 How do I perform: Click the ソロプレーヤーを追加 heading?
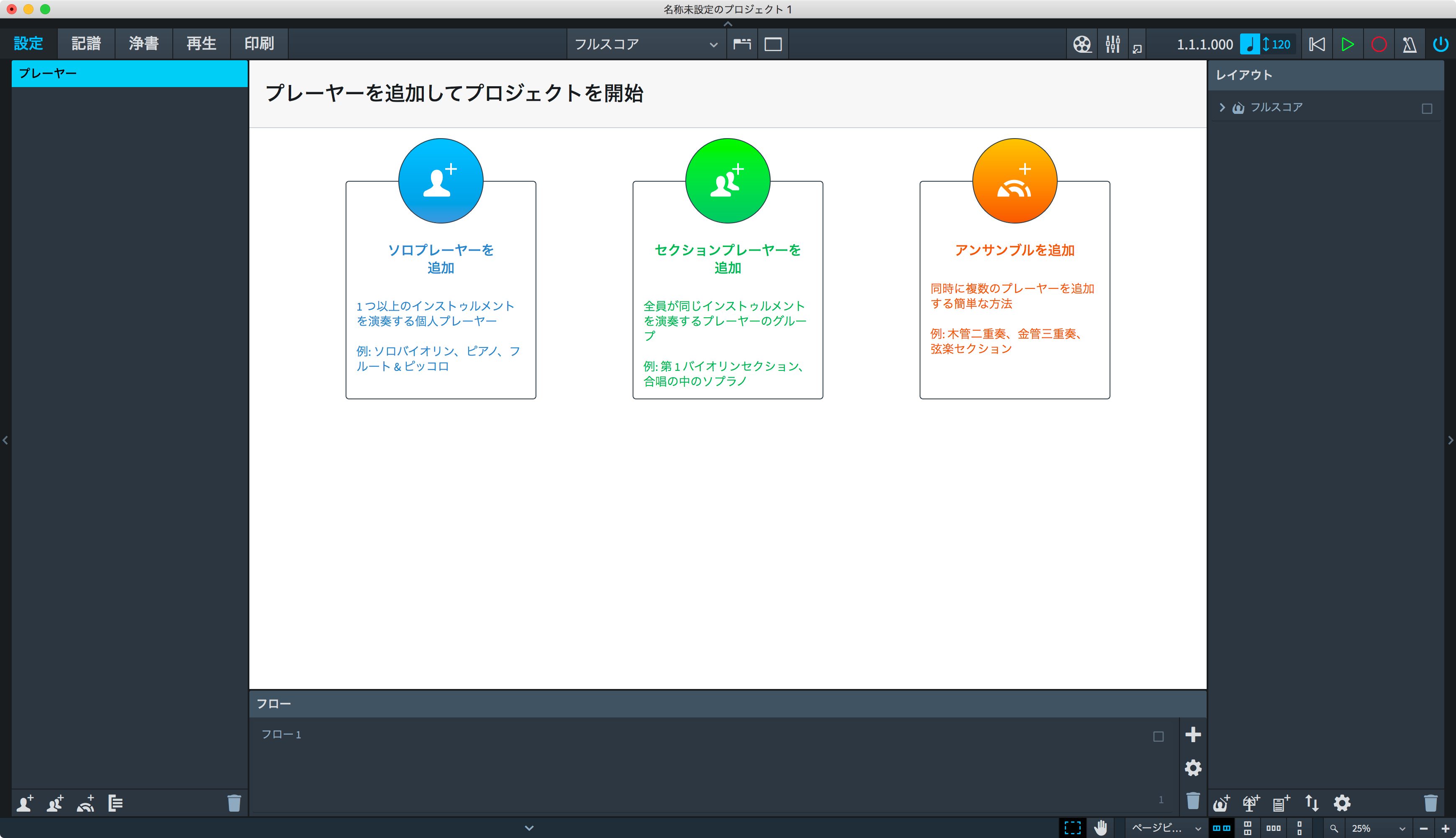pos(441,259)
